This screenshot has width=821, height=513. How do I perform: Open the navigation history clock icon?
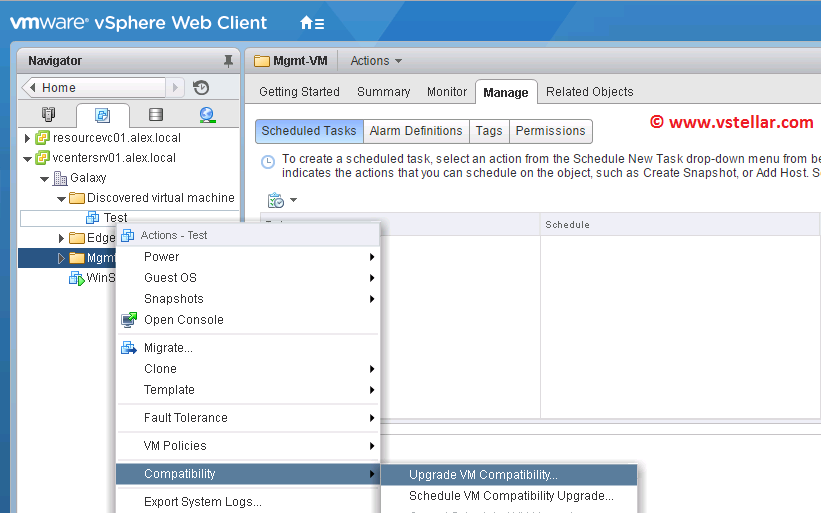pos(201,88)
